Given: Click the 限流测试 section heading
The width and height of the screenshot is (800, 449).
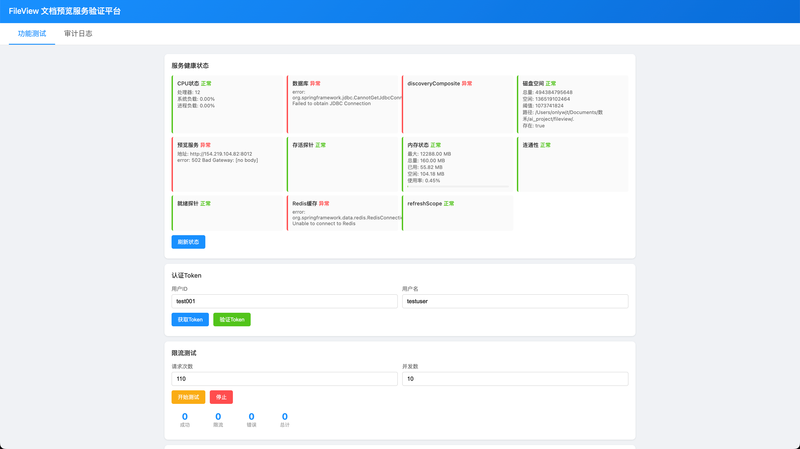Looking at the screenshot, I should point(184,353).
